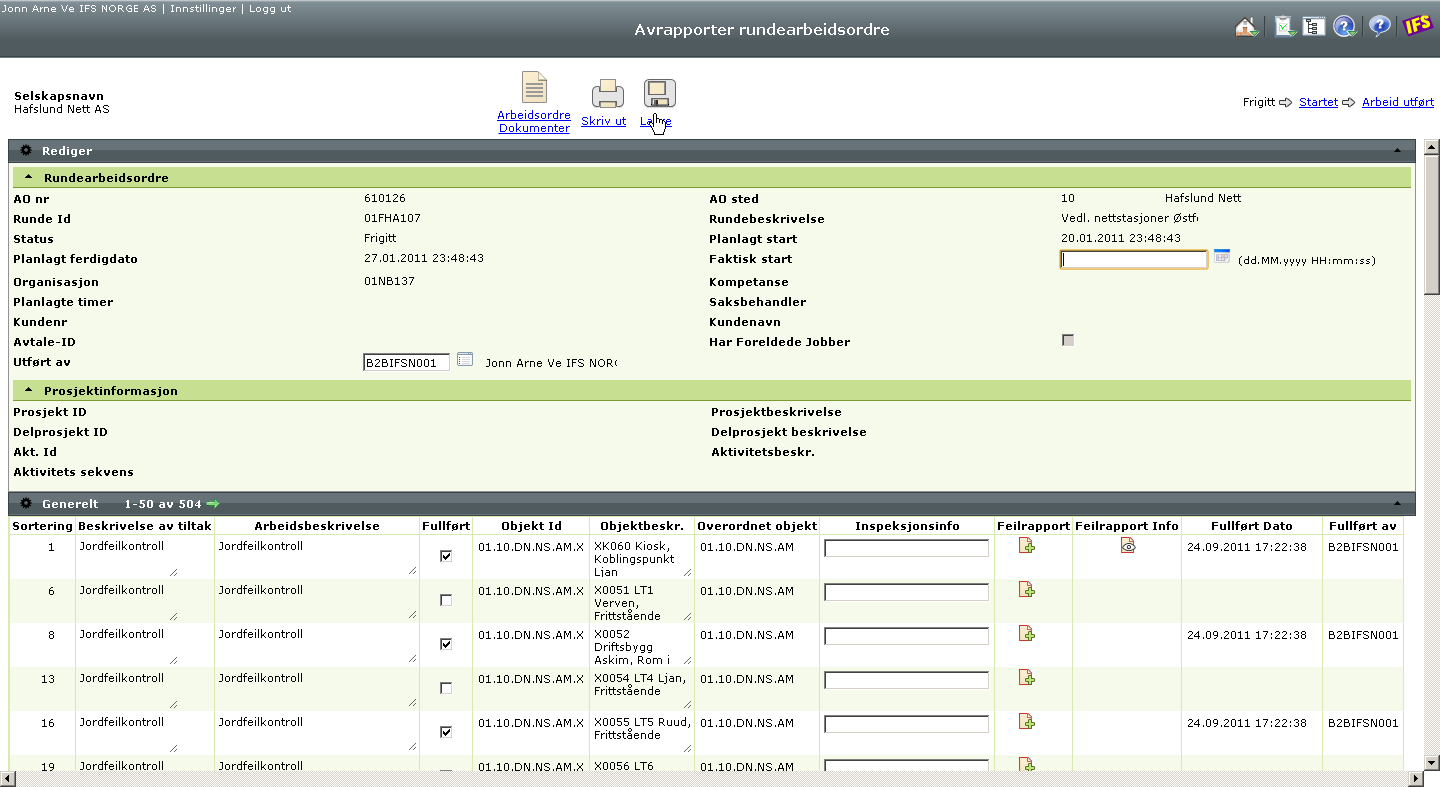Viewport: 1440px width, 787px height.
Task: Go to next page with green arrow
Action: (213, 504)
